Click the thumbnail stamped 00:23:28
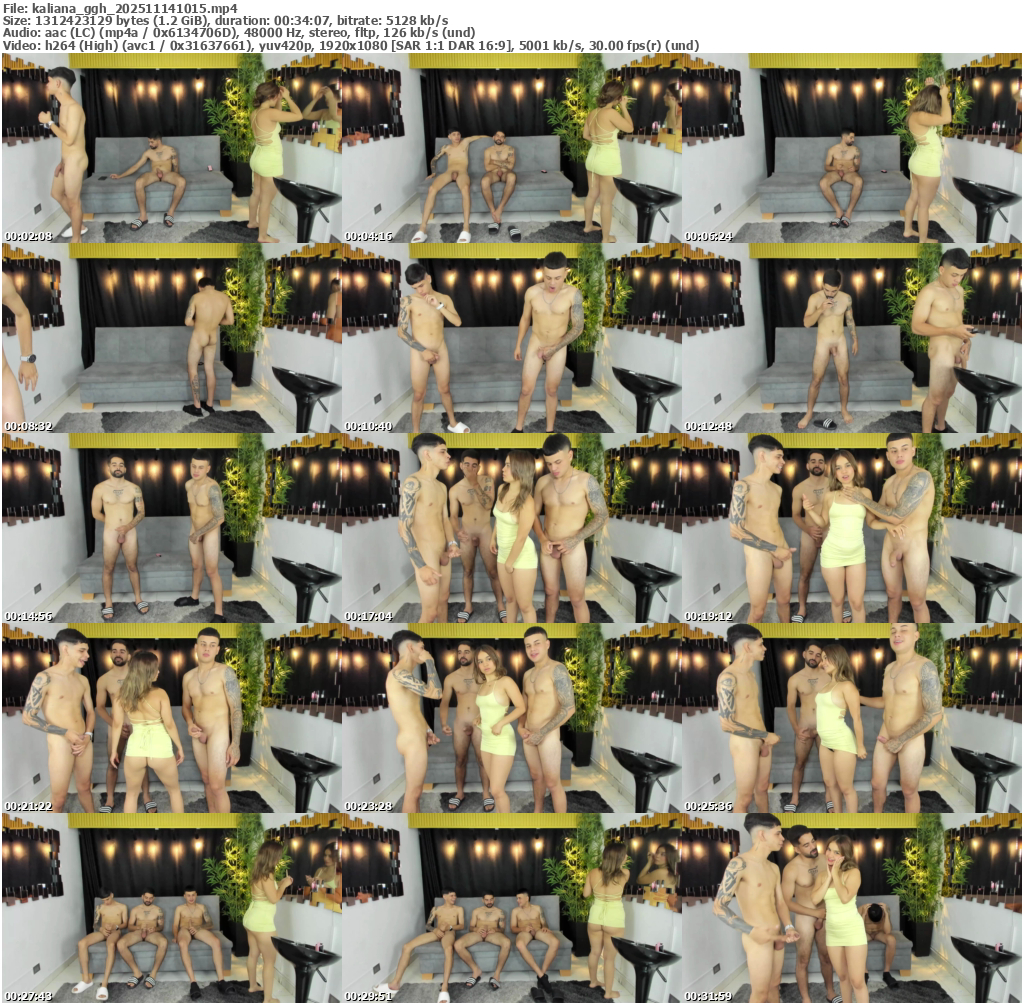1024x1003 pixels. tap(511, 718)
